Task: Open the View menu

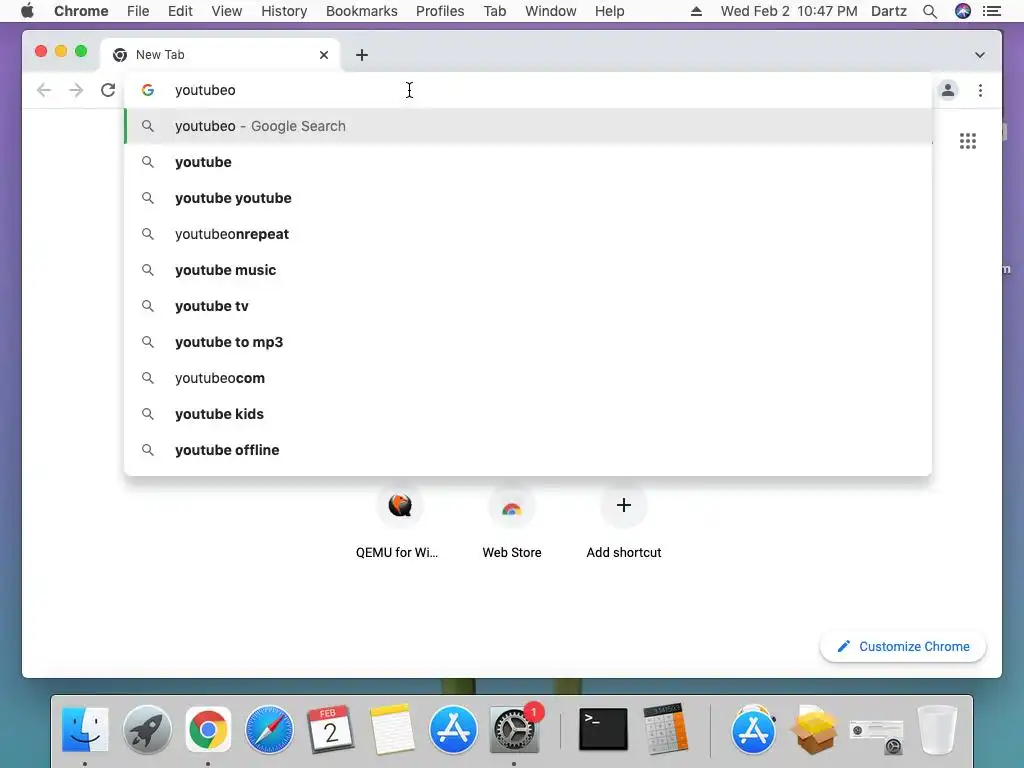Action: [x=227, y=11]
